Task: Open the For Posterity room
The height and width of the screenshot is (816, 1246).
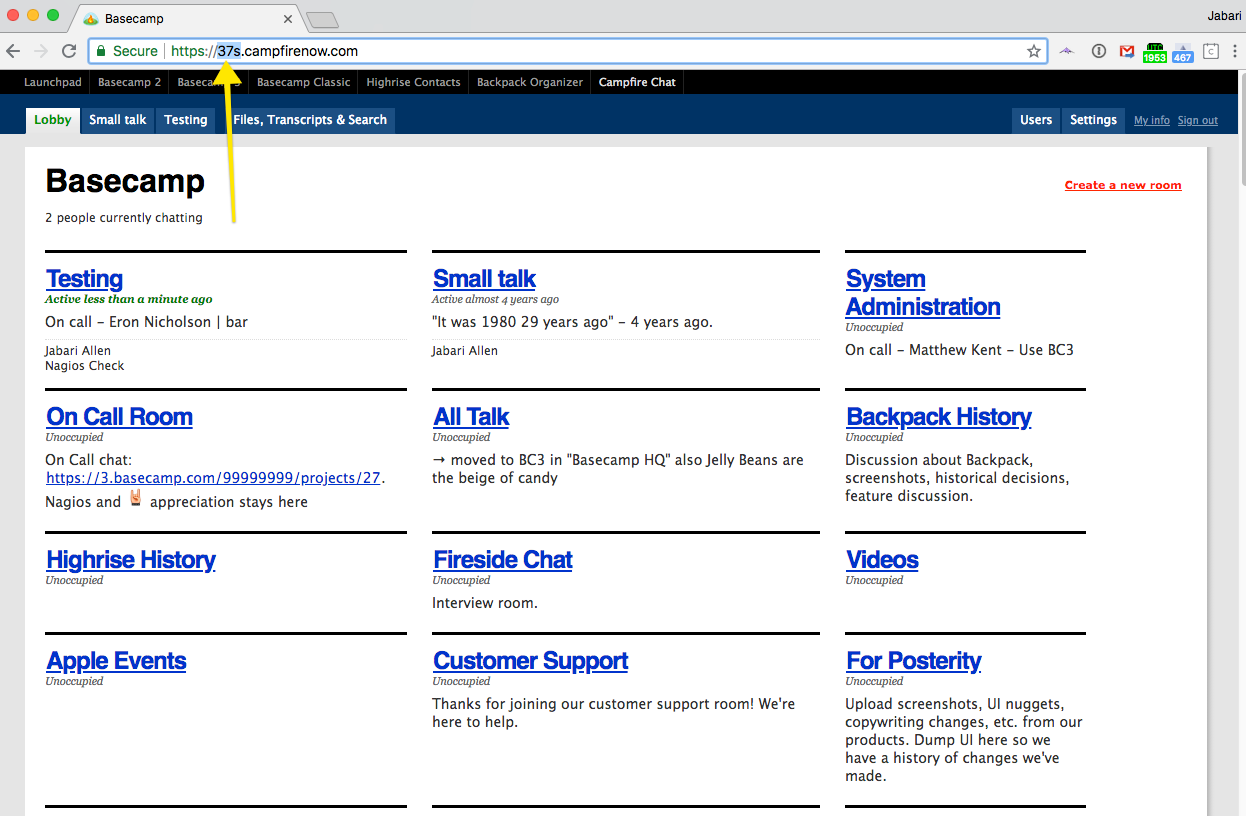Action: pyautogui.click(x=913, y=661)
